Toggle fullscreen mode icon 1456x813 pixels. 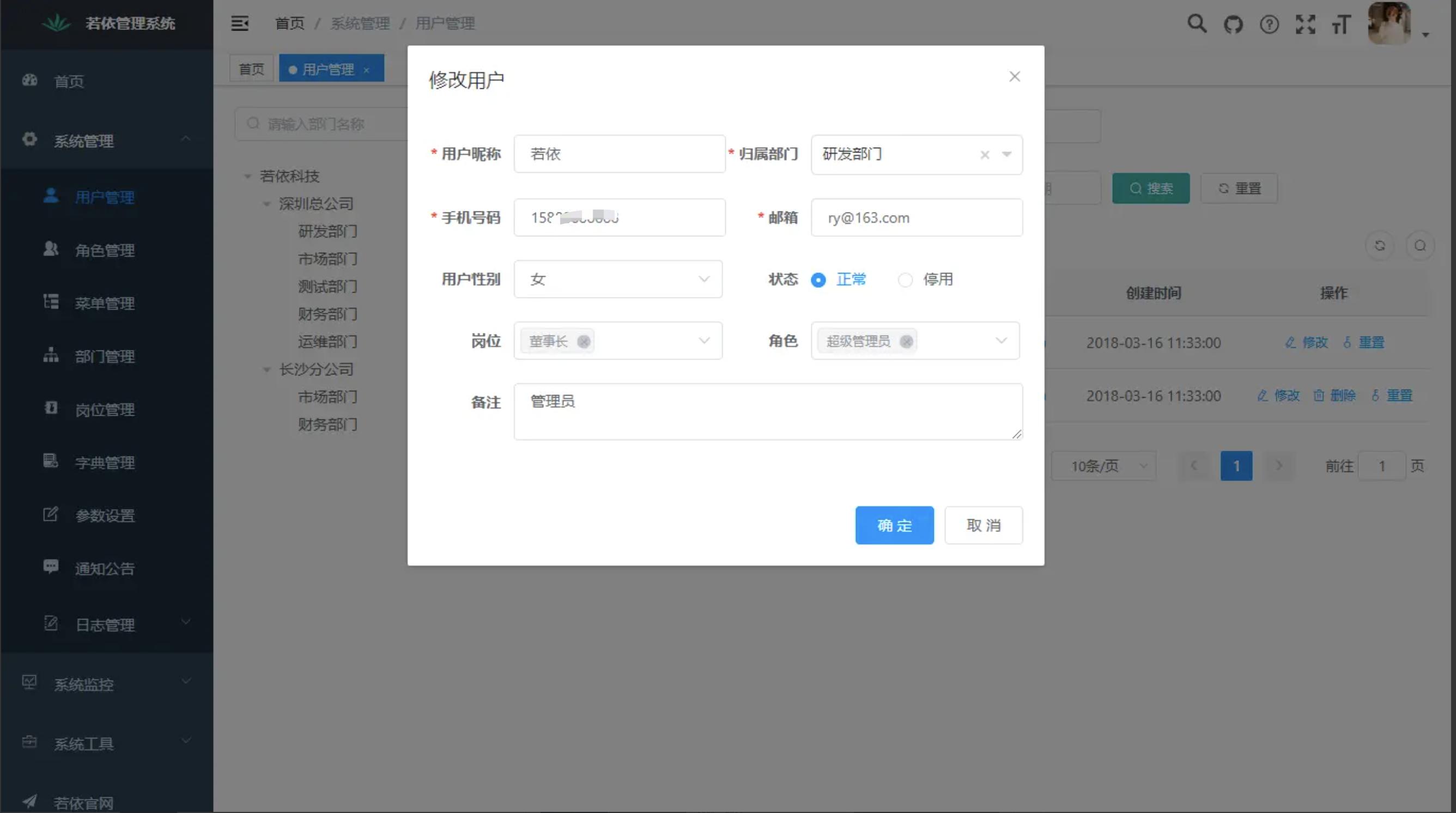1306,24
